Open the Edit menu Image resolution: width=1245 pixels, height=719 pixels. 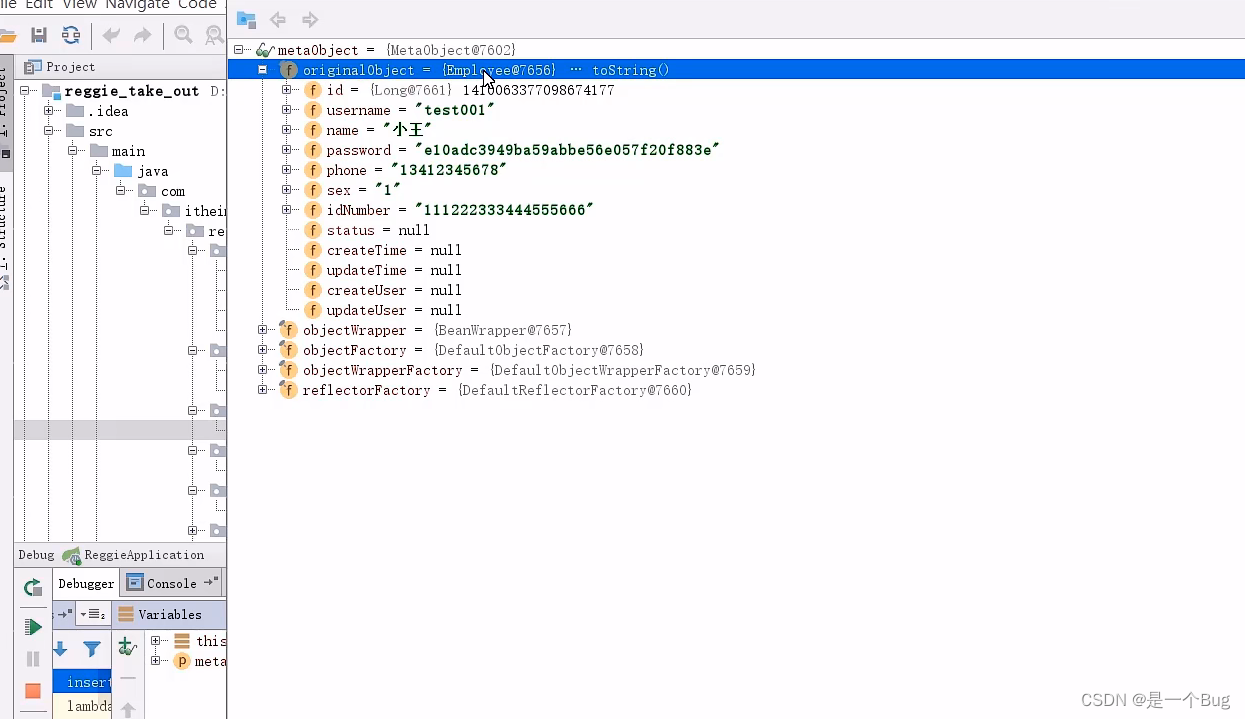[x=40, y=5]
